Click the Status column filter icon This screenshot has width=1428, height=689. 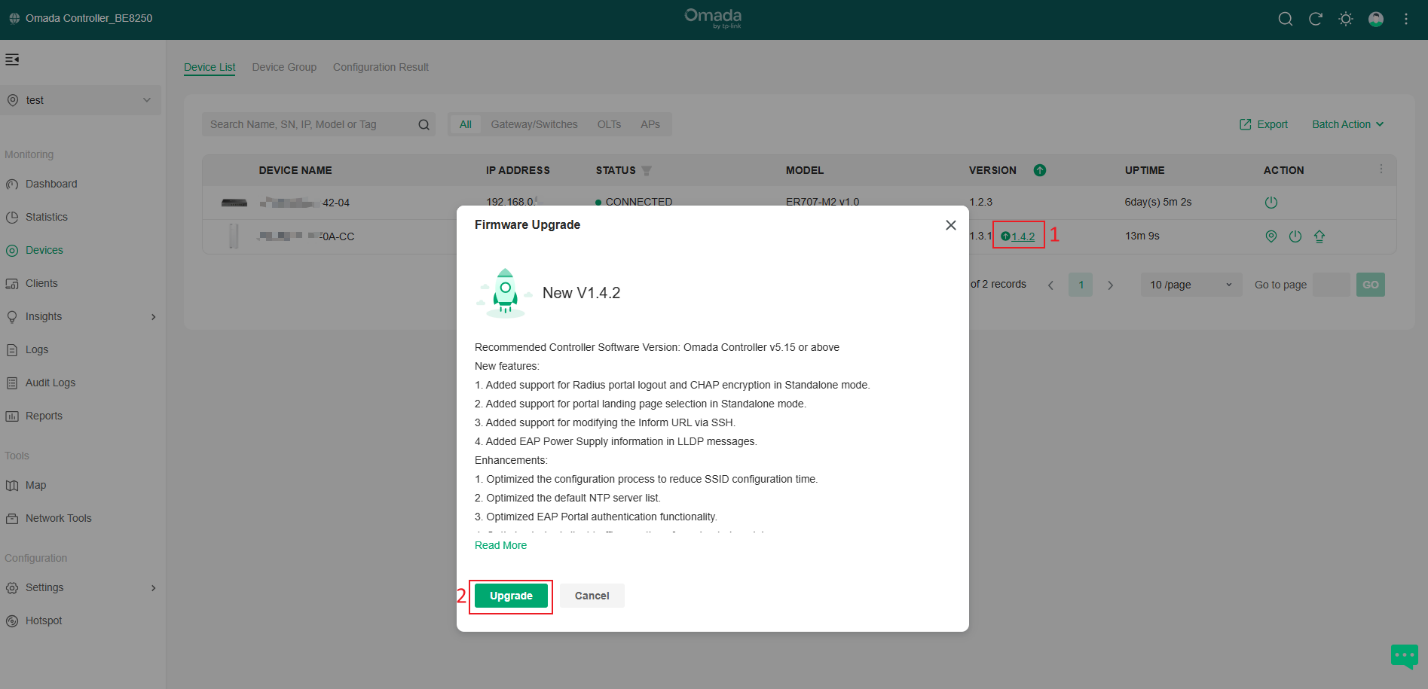(x=646, y=171)
